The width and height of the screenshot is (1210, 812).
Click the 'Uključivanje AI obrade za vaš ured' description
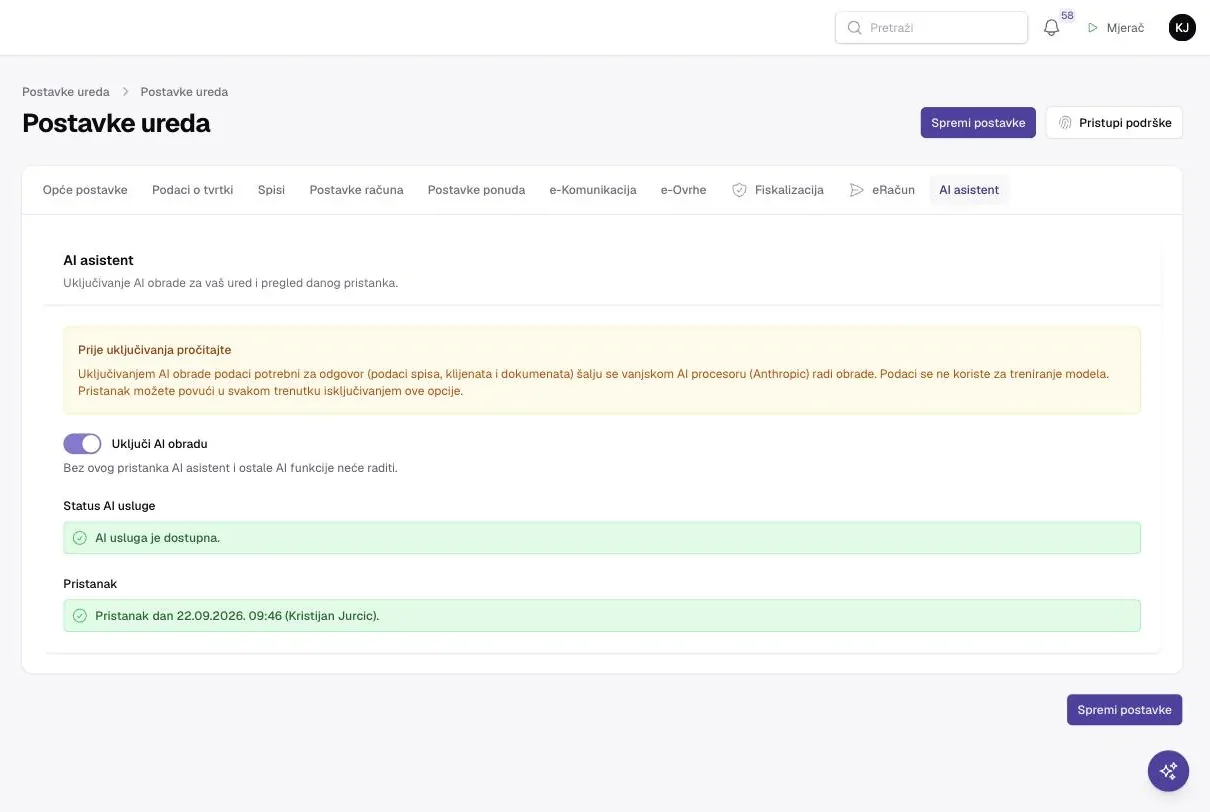click(230, 283)
